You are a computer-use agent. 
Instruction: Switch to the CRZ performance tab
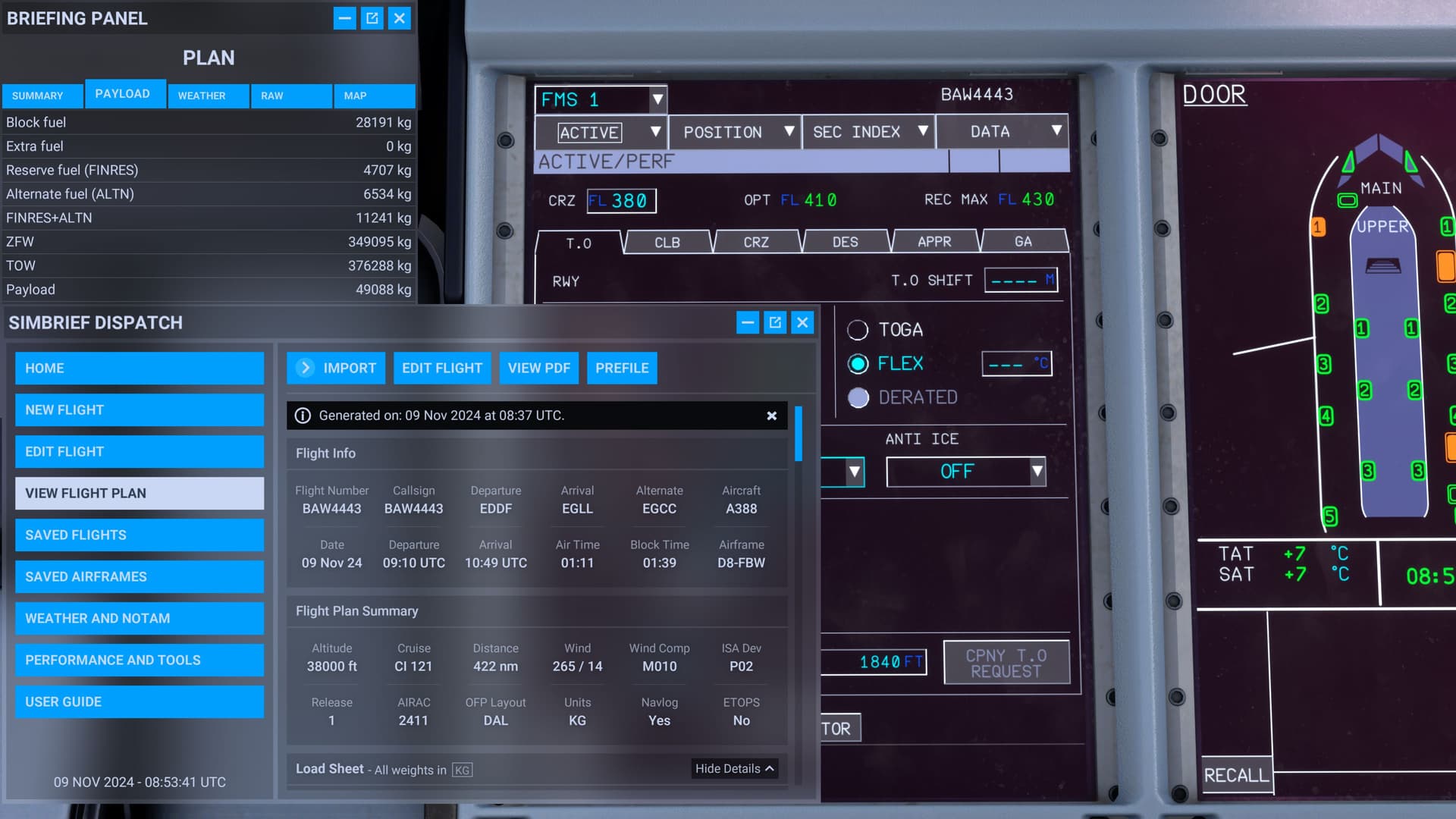coord(756,242)
